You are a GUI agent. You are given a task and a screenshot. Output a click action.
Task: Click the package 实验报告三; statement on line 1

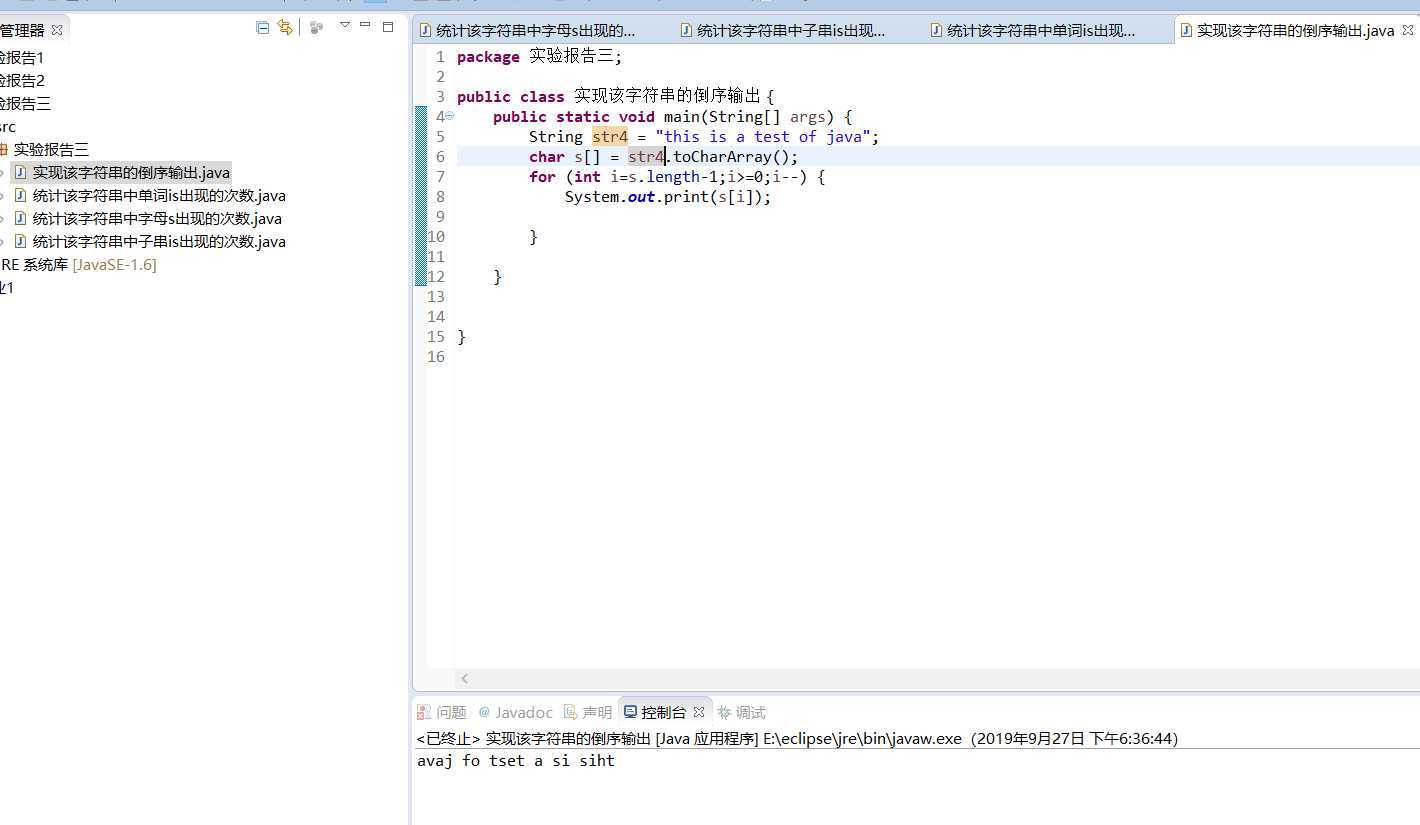pyautogui.click(x=539, y=57)
